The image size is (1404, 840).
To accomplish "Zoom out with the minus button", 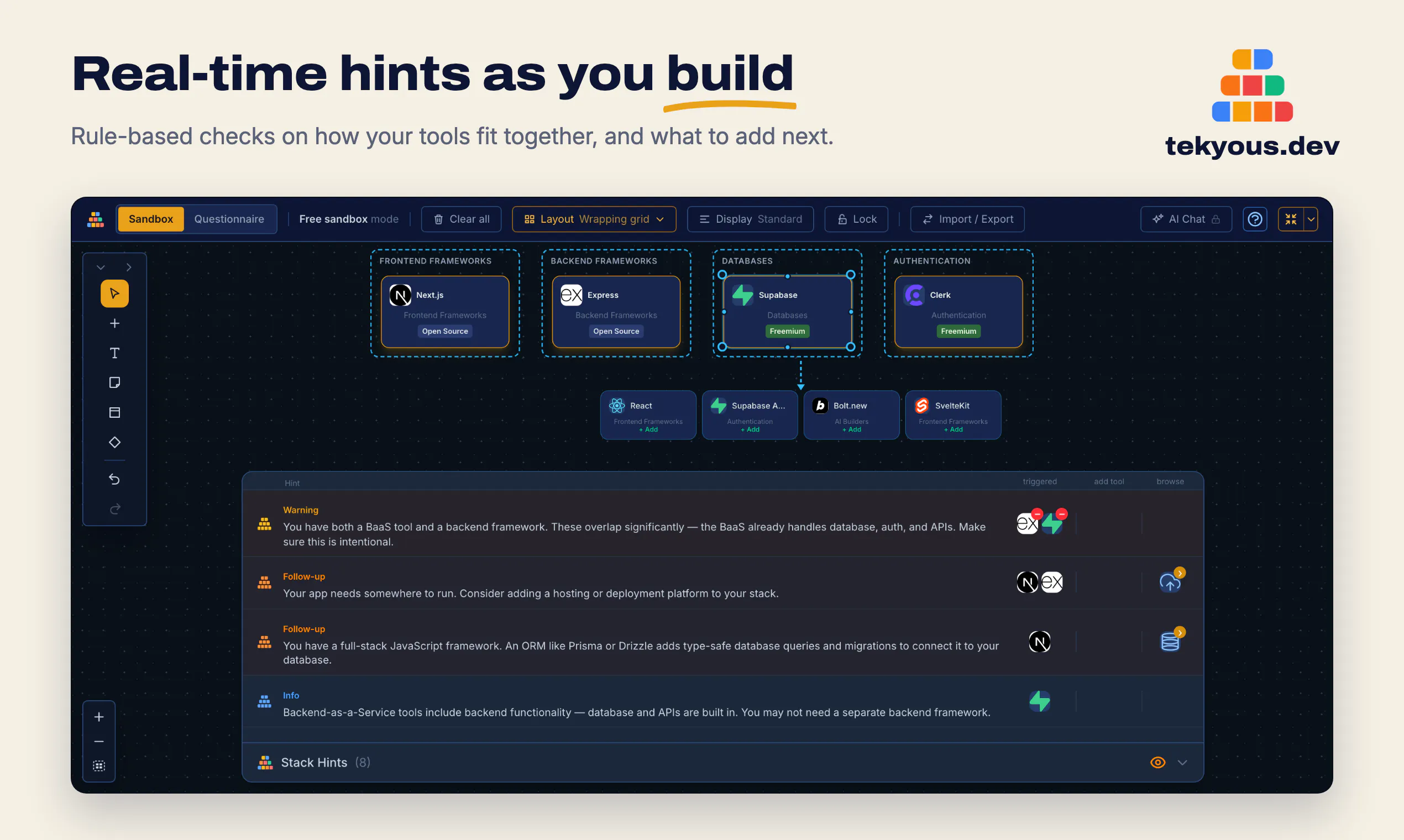I will [x=99, y=742].
